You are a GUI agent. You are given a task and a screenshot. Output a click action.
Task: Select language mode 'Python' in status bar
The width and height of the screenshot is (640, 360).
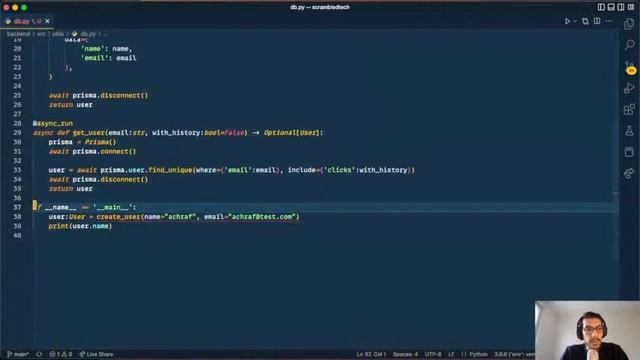coord(478,354)
